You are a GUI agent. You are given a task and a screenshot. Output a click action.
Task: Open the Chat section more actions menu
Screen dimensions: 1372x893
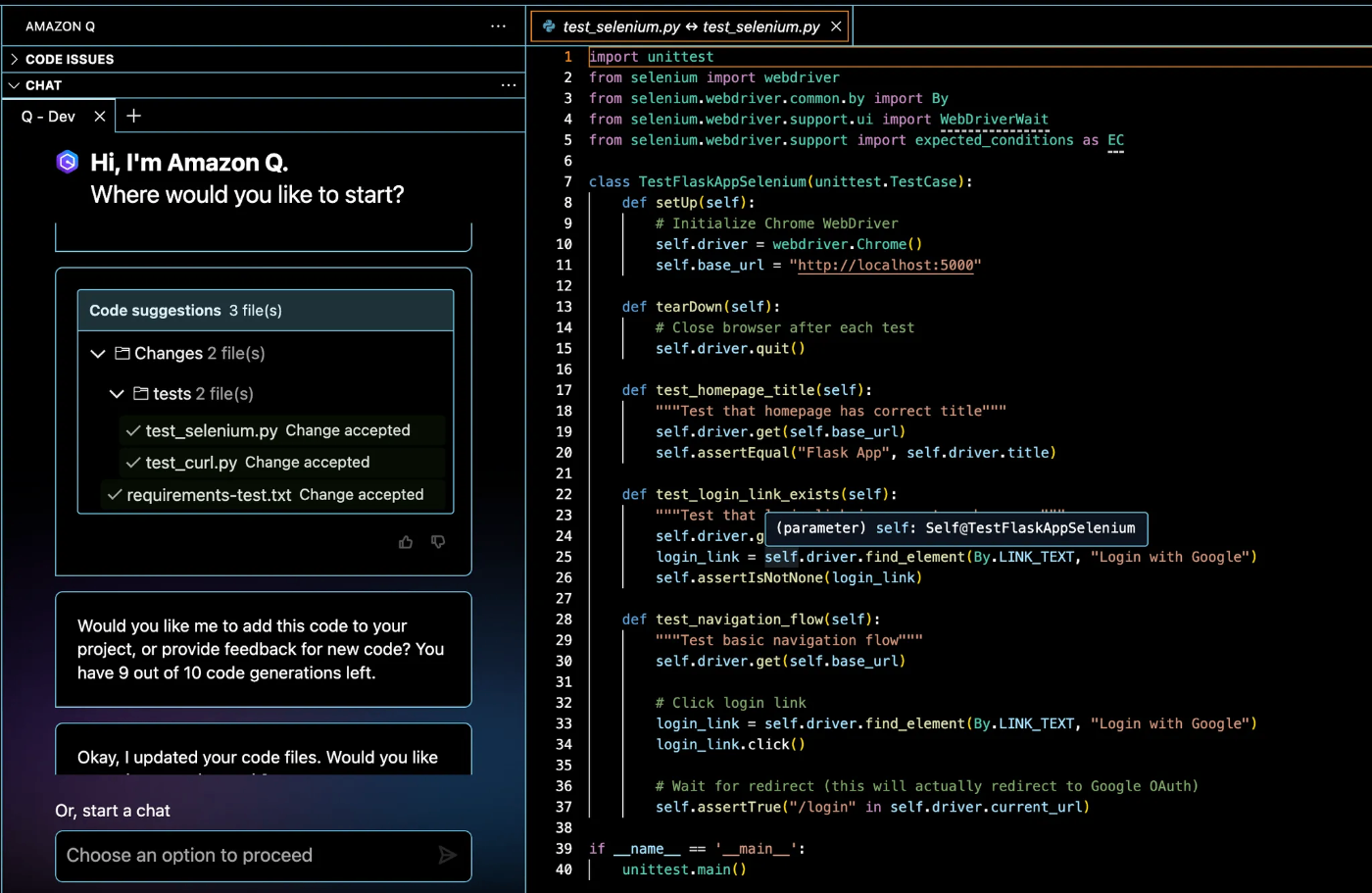(508, 85)
